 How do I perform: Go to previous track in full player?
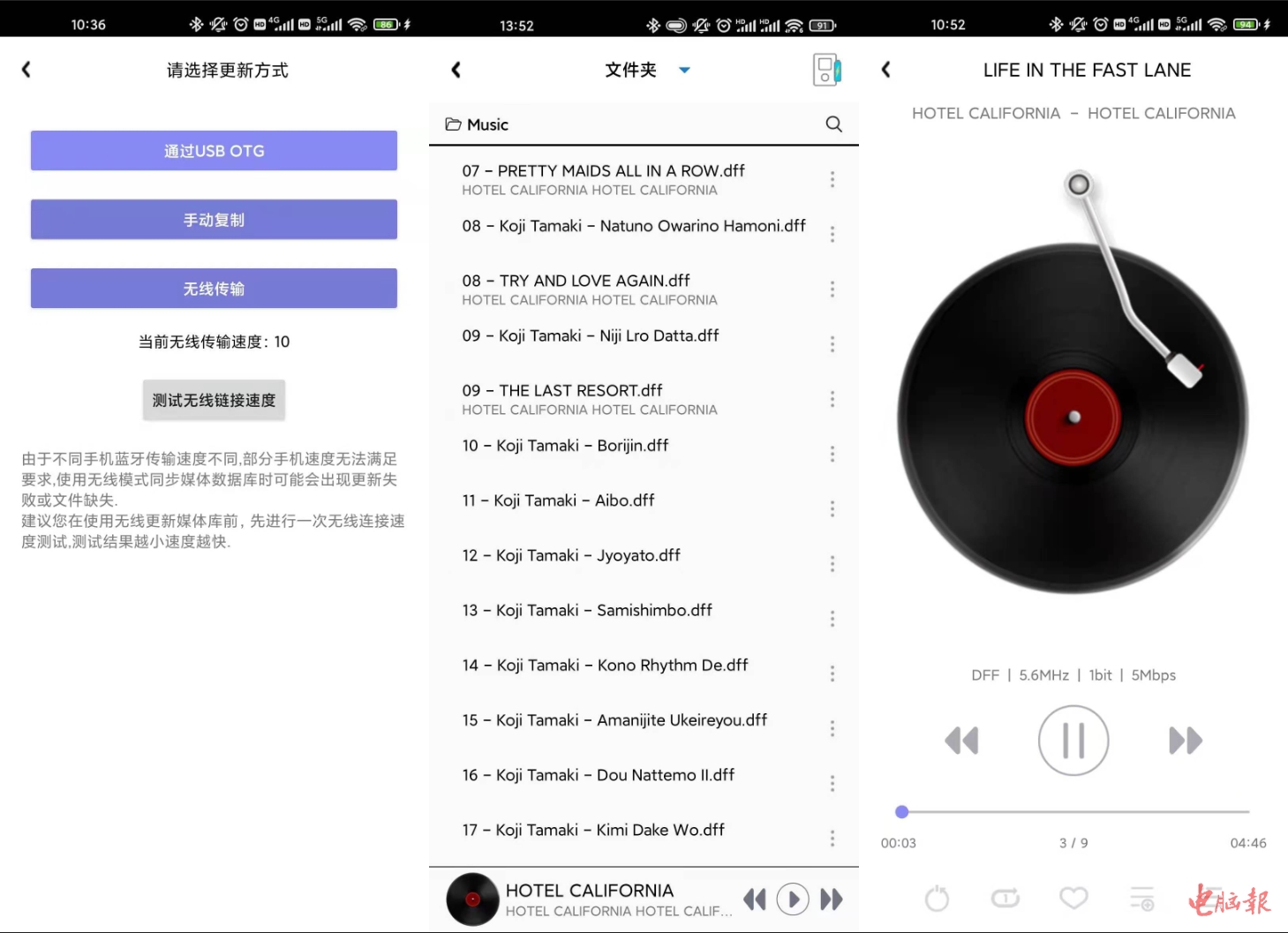[961, 741]
